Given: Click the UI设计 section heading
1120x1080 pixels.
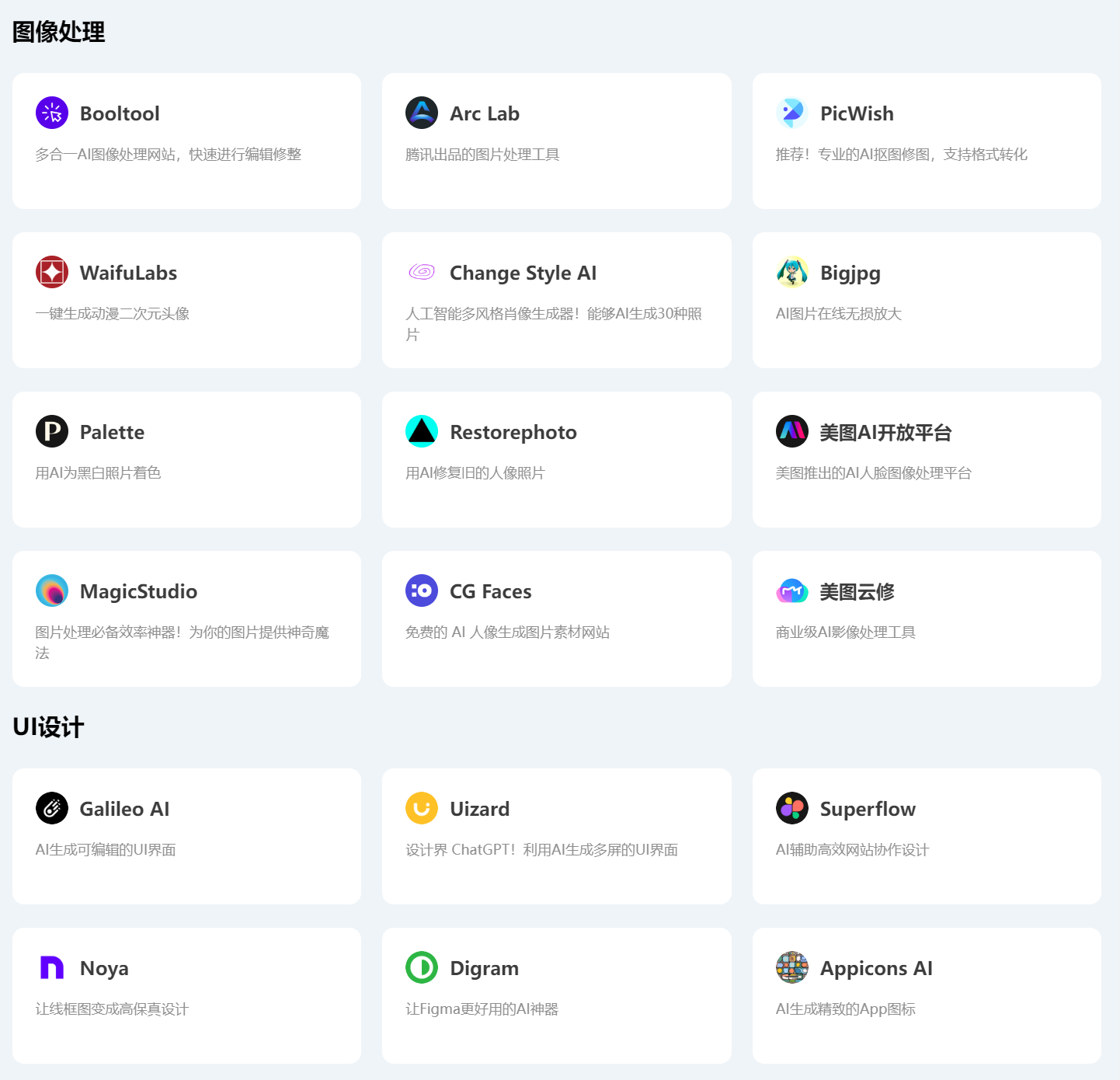Looking at the screenshot, I should (x=48, y=727).
